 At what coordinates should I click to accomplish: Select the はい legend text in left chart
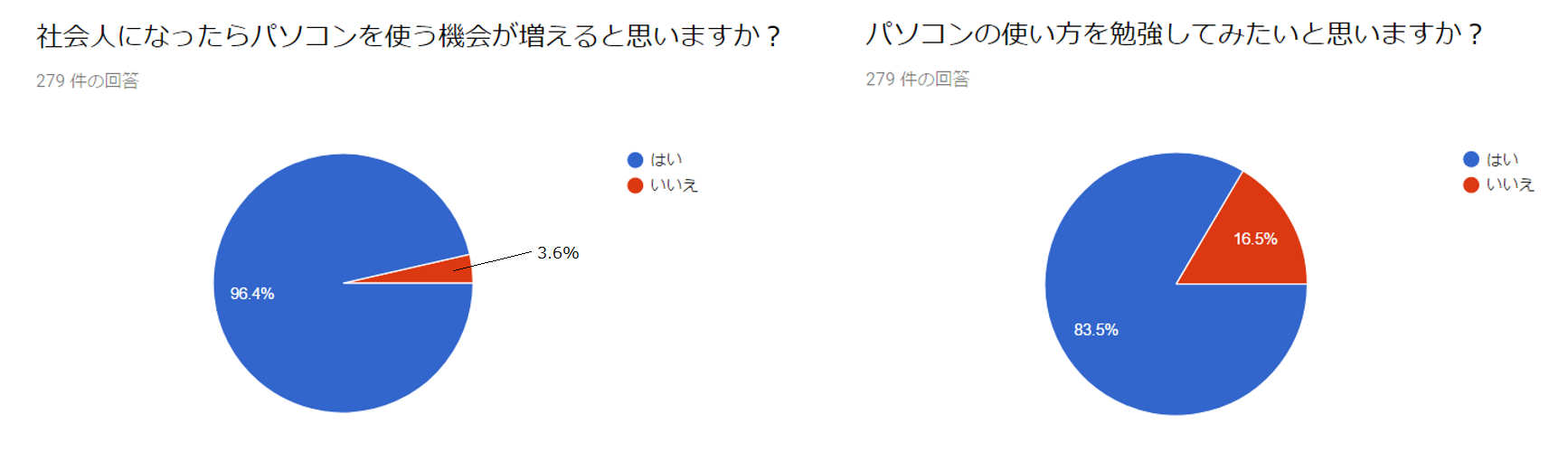(x=666, y=160)
